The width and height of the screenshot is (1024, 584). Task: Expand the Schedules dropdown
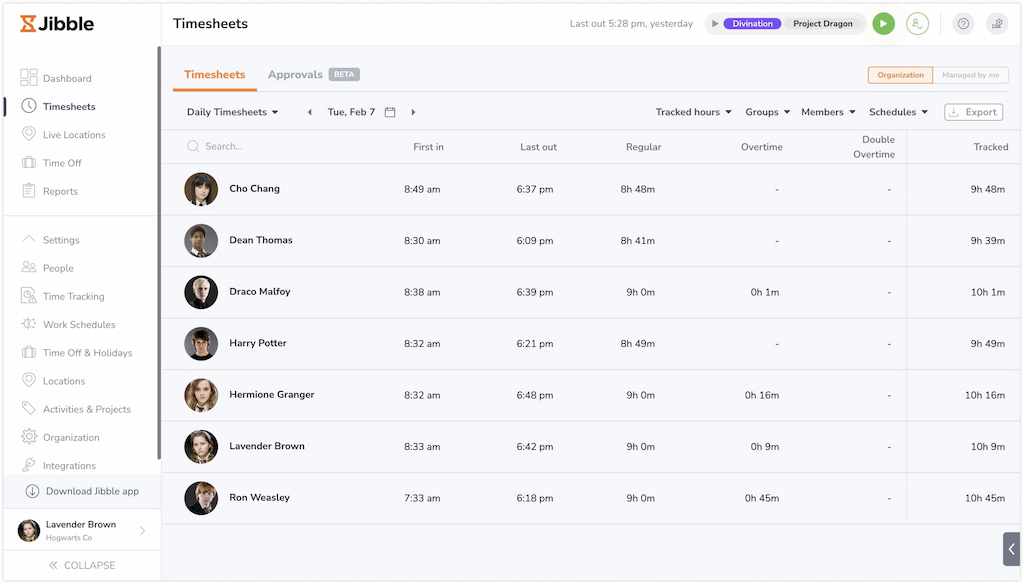[x=898, y=112]
